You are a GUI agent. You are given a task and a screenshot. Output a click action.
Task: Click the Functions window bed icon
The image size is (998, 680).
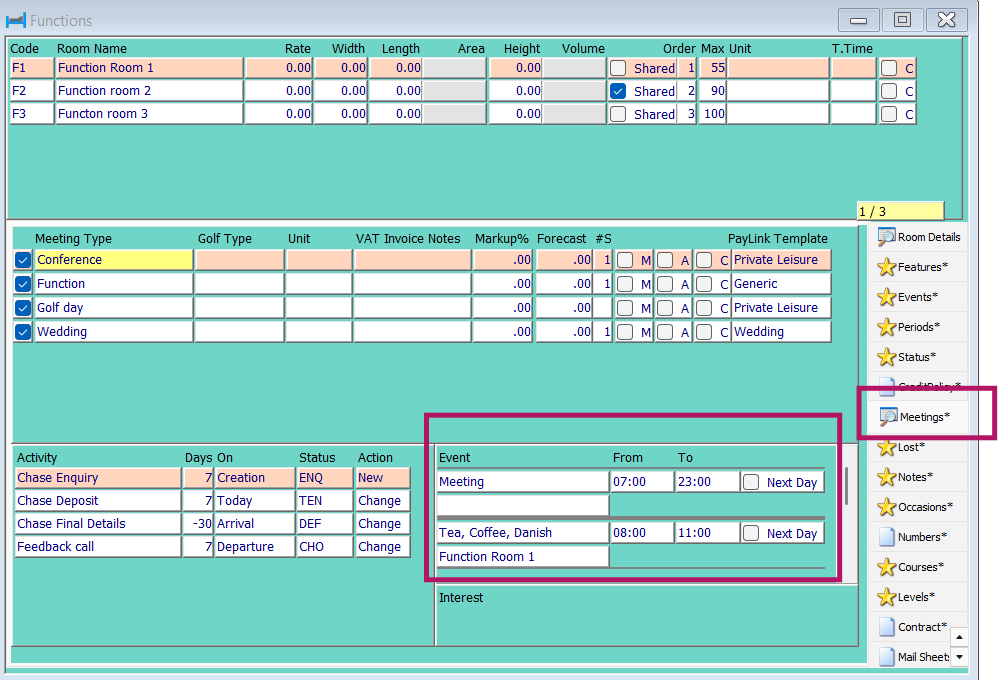[16, 20]
